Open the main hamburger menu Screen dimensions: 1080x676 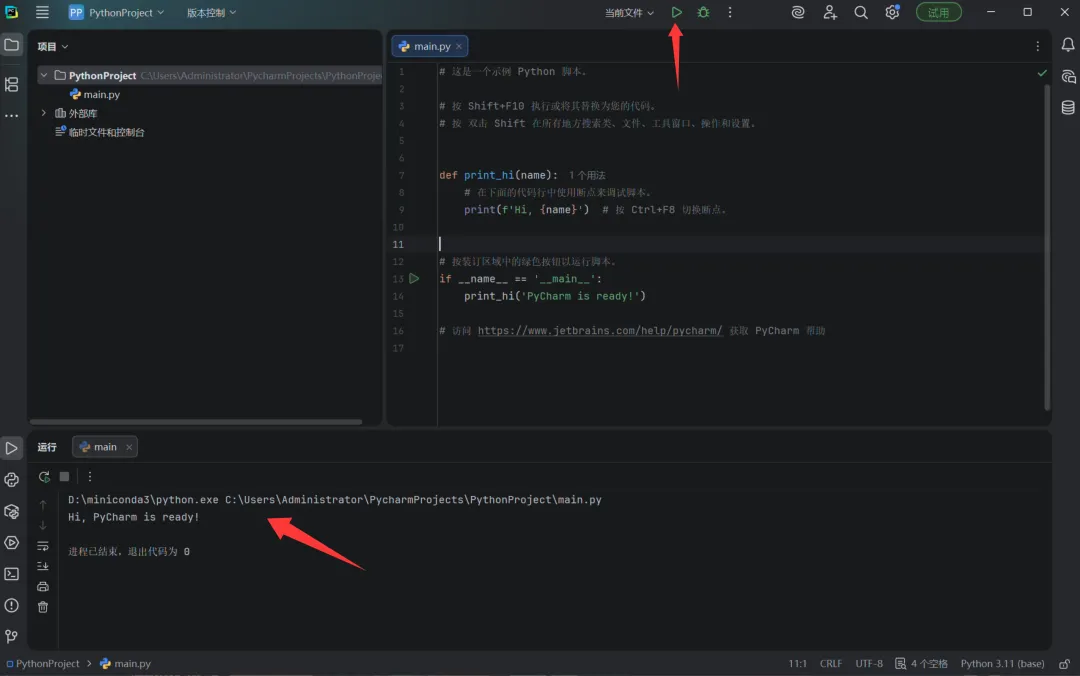coord(42,12)
